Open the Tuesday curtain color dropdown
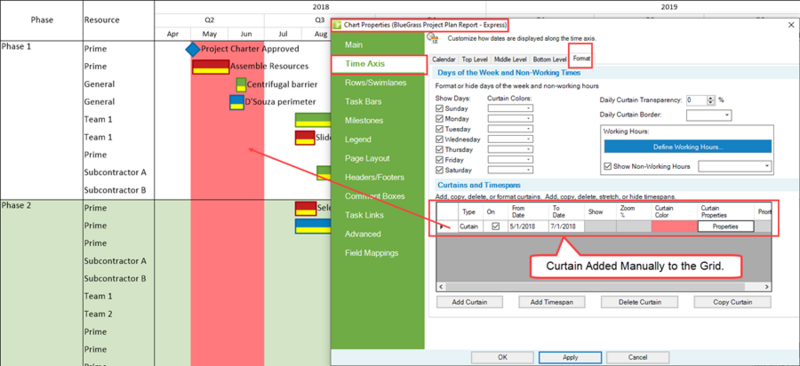 tap(511, 129)
